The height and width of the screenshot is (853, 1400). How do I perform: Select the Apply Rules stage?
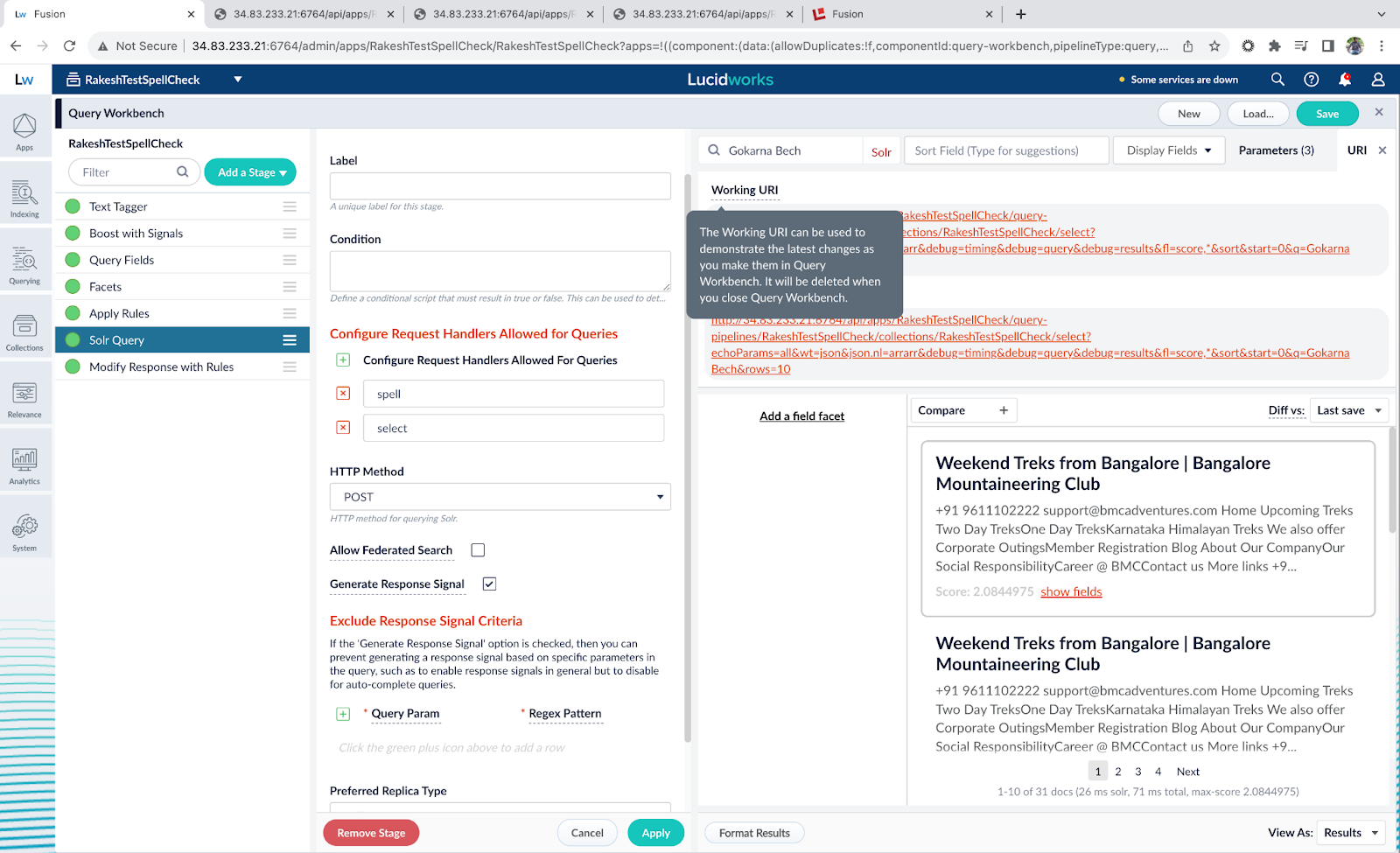pyautogui.click(x=182, y=313)
